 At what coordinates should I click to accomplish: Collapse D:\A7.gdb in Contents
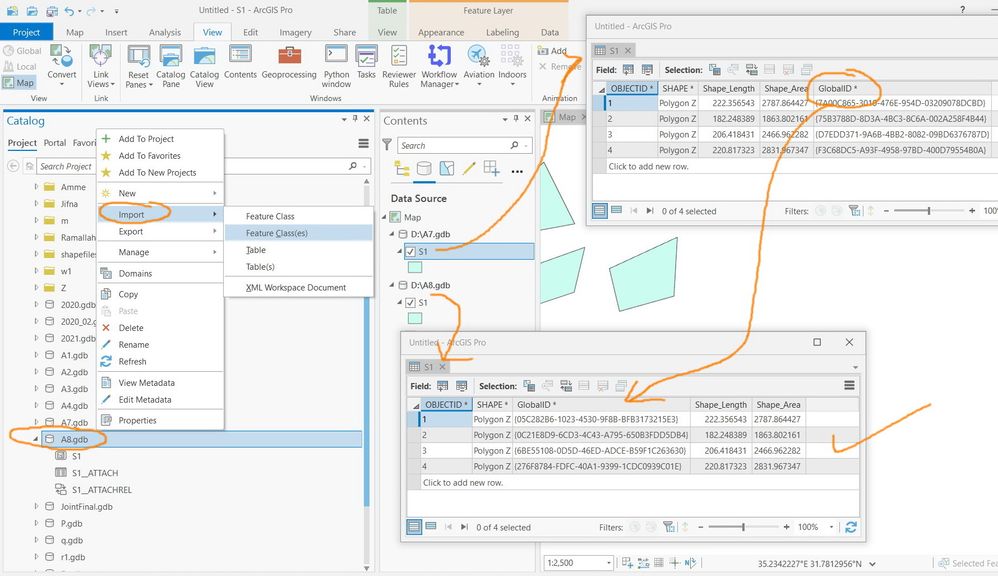point(392,234)
